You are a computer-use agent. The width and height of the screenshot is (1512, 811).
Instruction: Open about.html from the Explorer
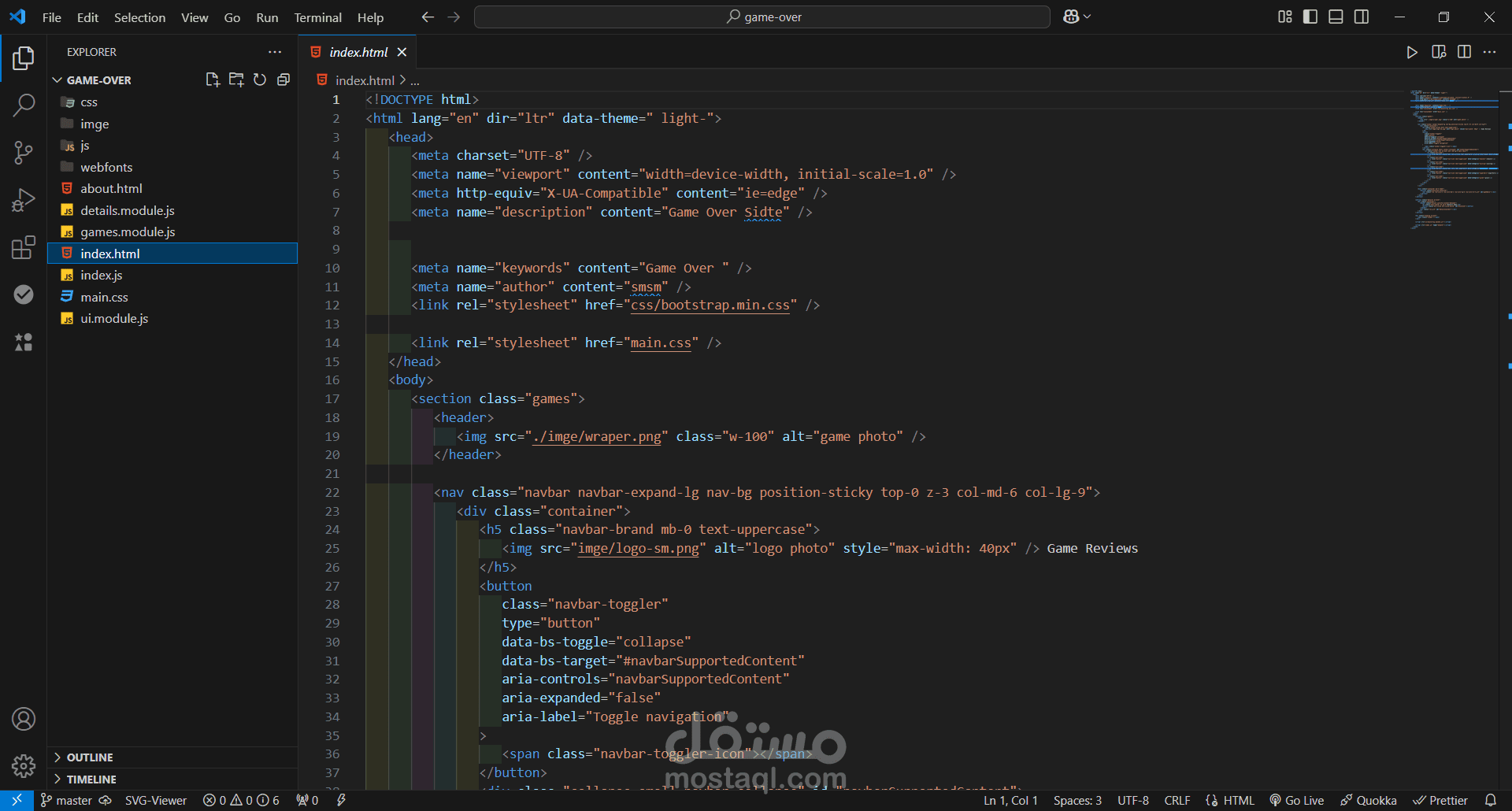(x=172, y=189)
